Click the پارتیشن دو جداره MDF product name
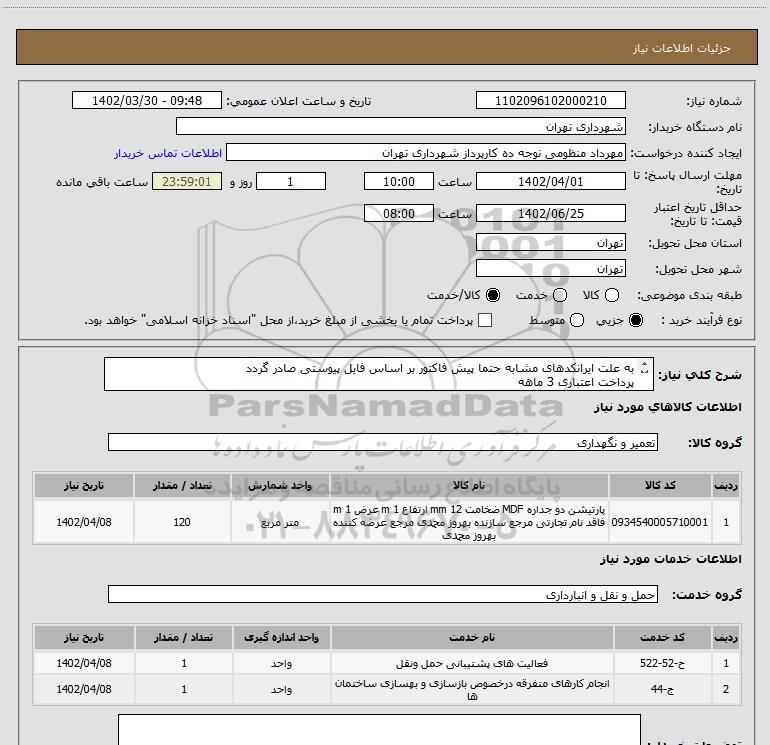Screen dimensions: 770x745 point(468,522)
